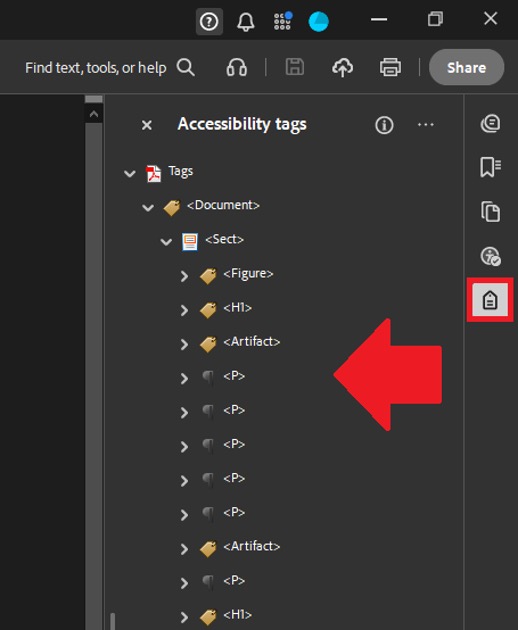The width and height of the screenshot is (518, 630).
Task: Click the printer icon
Action: click(x=390, y=67)
